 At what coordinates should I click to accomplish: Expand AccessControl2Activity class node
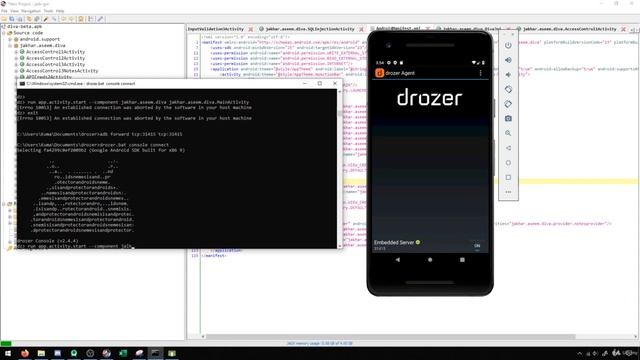click(x=16, y=58)
